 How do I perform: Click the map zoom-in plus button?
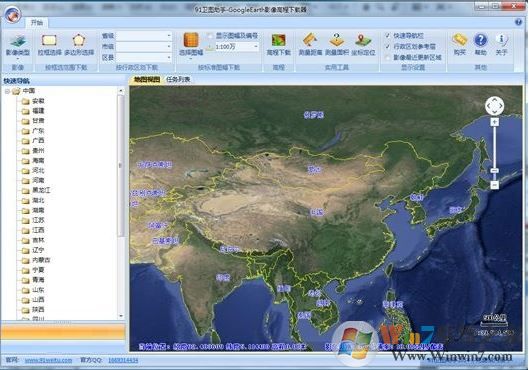pos(495,122)
